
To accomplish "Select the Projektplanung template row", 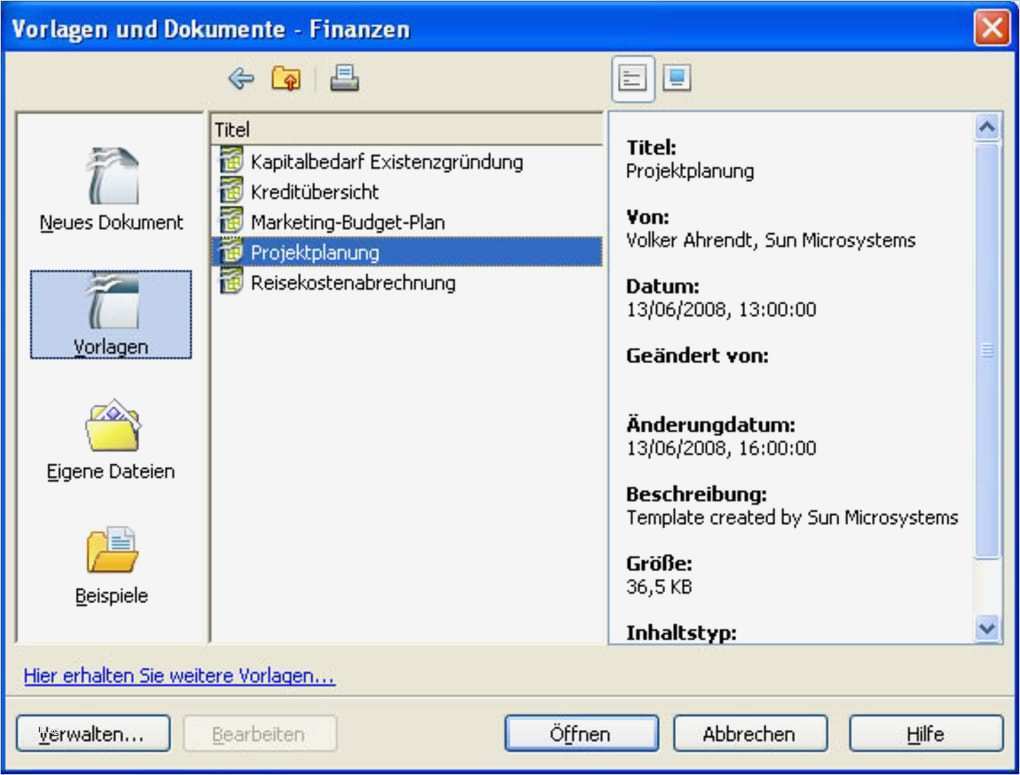I will pos(407,252).
